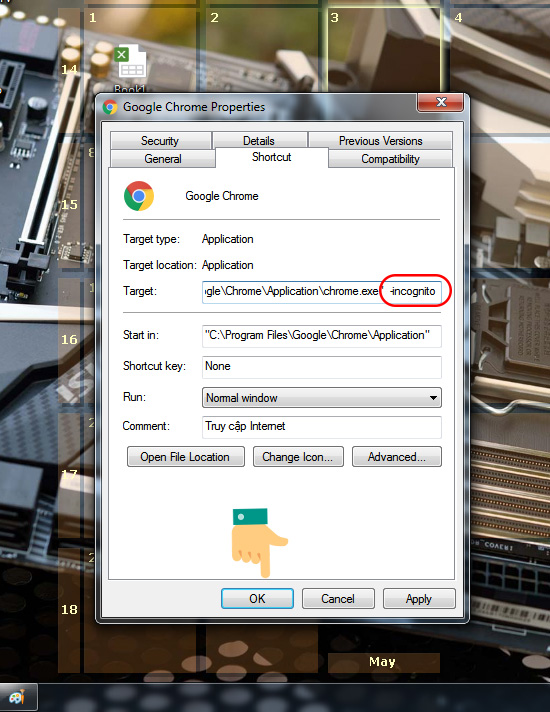The height and width of the screenshot is (712, 550).
Task: Click the Change Icon button
Action: tap(298, 457)
